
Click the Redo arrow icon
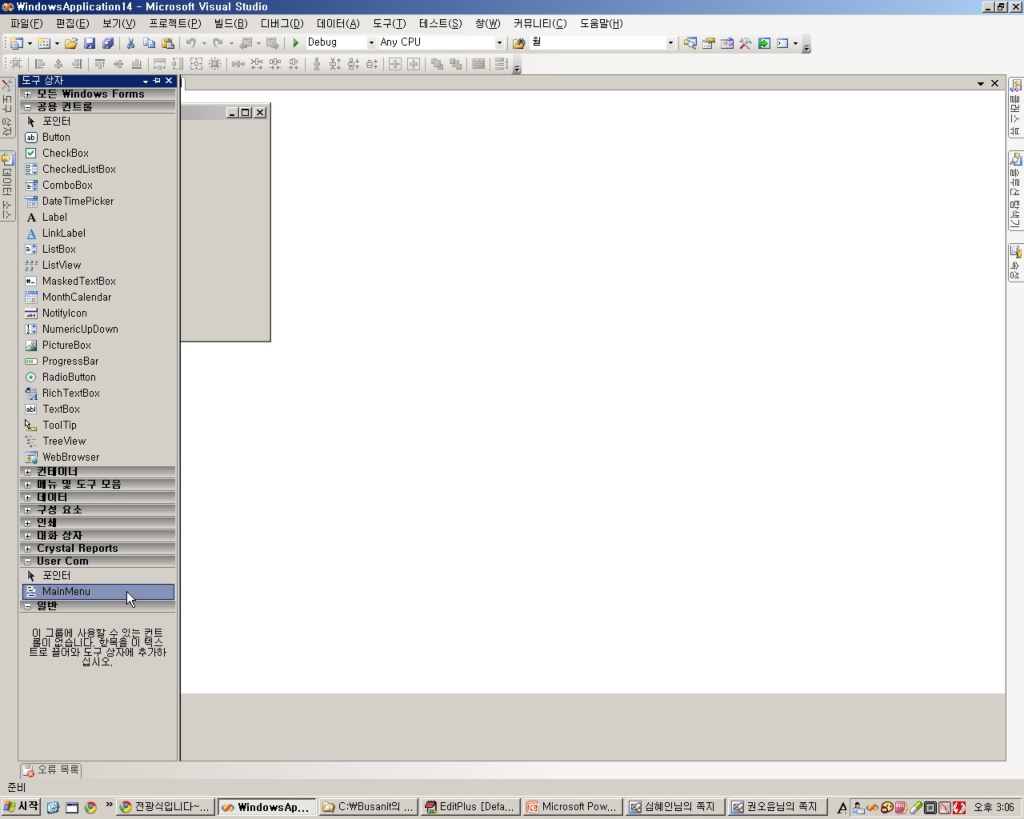[x=218, y=43]
